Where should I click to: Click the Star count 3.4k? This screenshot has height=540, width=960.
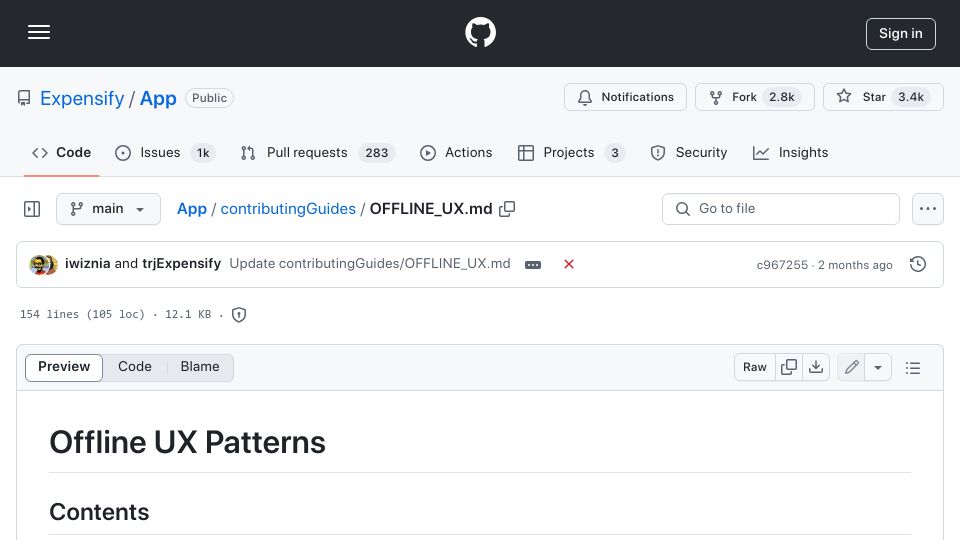point(911,97)
